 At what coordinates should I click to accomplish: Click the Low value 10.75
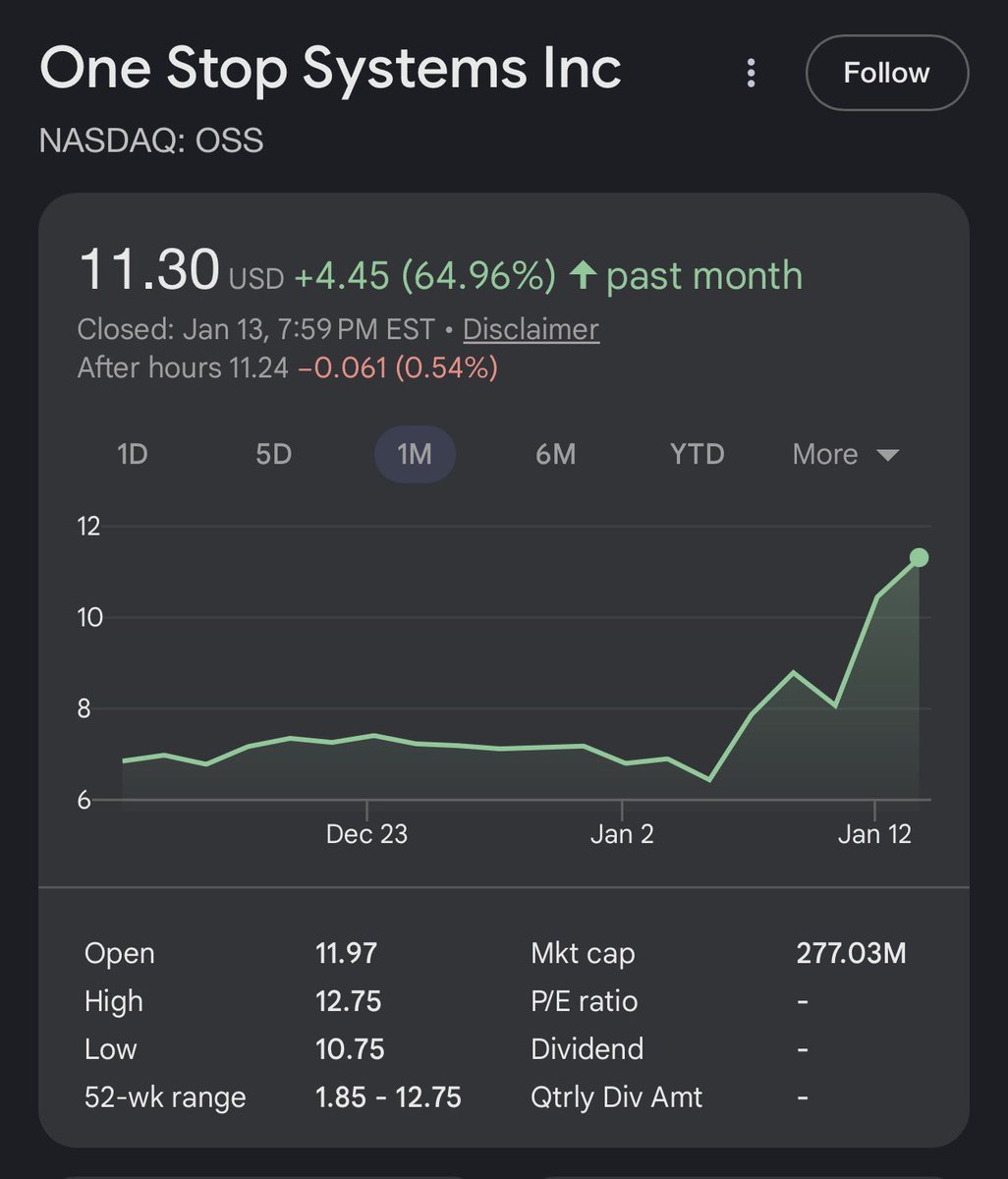click(350, 1048)
